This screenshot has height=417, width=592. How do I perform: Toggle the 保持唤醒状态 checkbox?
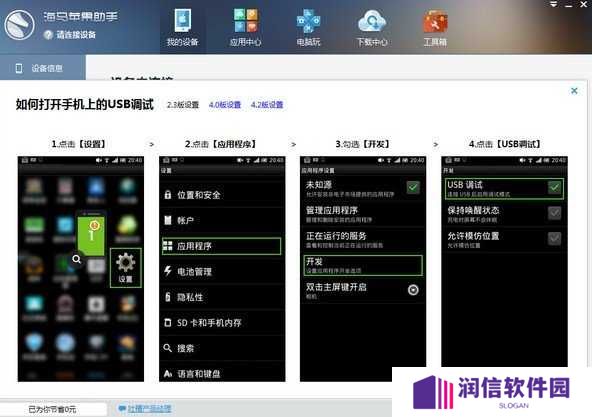click(x=555, y=213)
